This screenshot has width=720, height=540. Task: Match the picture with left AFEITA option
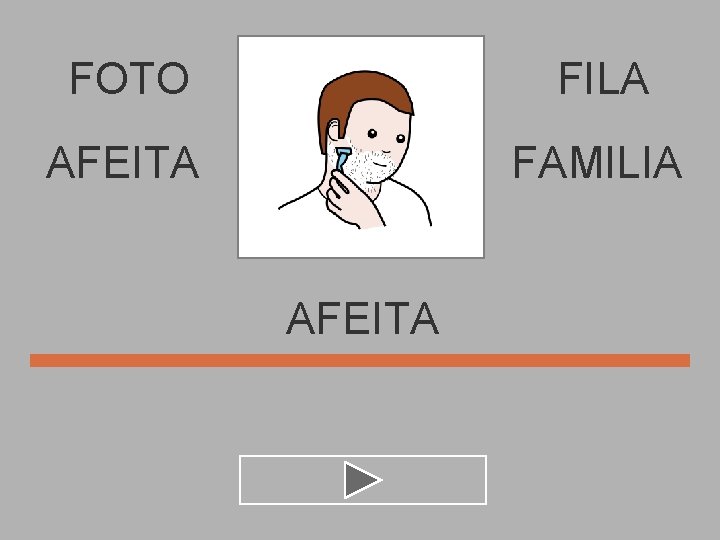123,162
